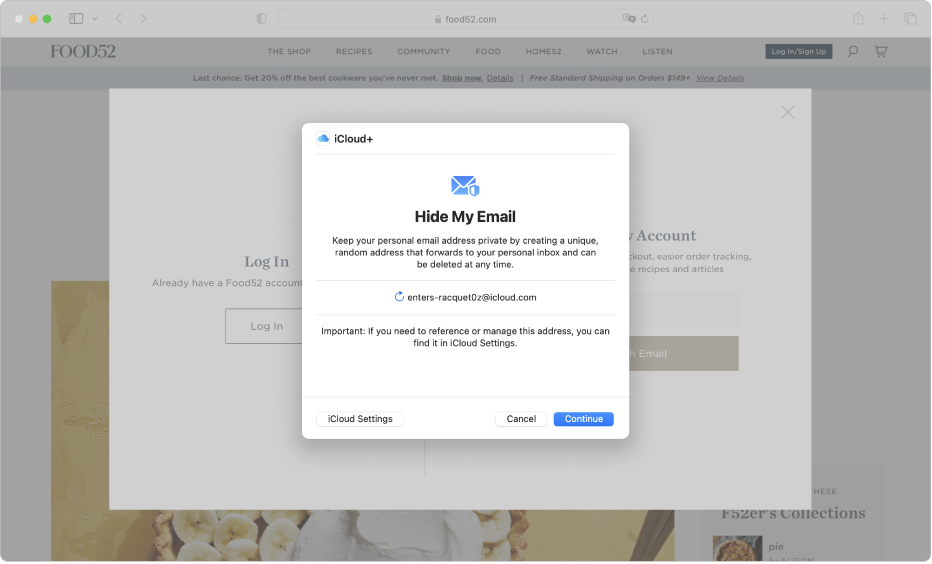Open the sidebar dropdown chevron
Image resolution: width=932 pixels, height=564 pixels.
point(94,19)
